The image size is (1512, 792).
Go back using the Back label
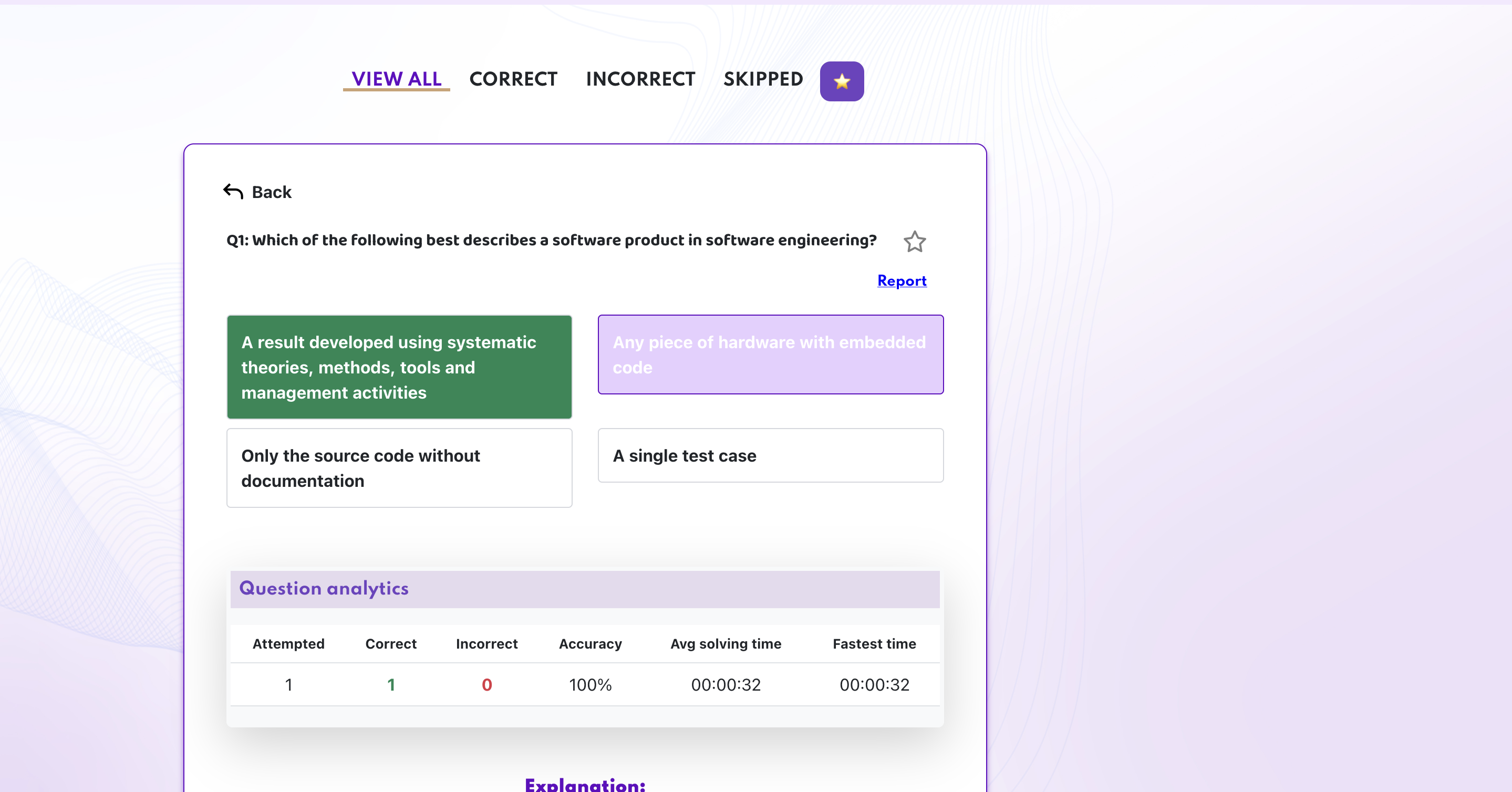coord(271,192)
